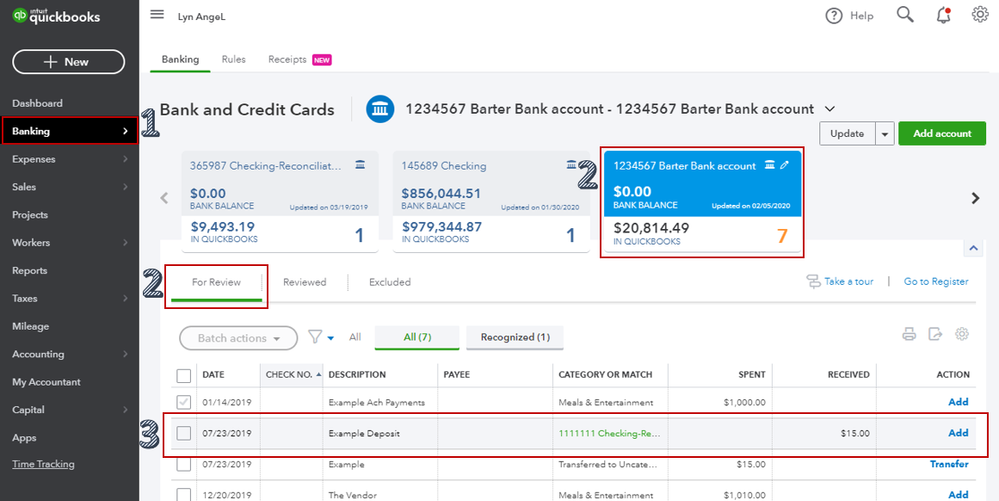This screenshot has width=999, height=501.
Task: Expand the account name dropdown chevron
Action: (x=830, y=110)
